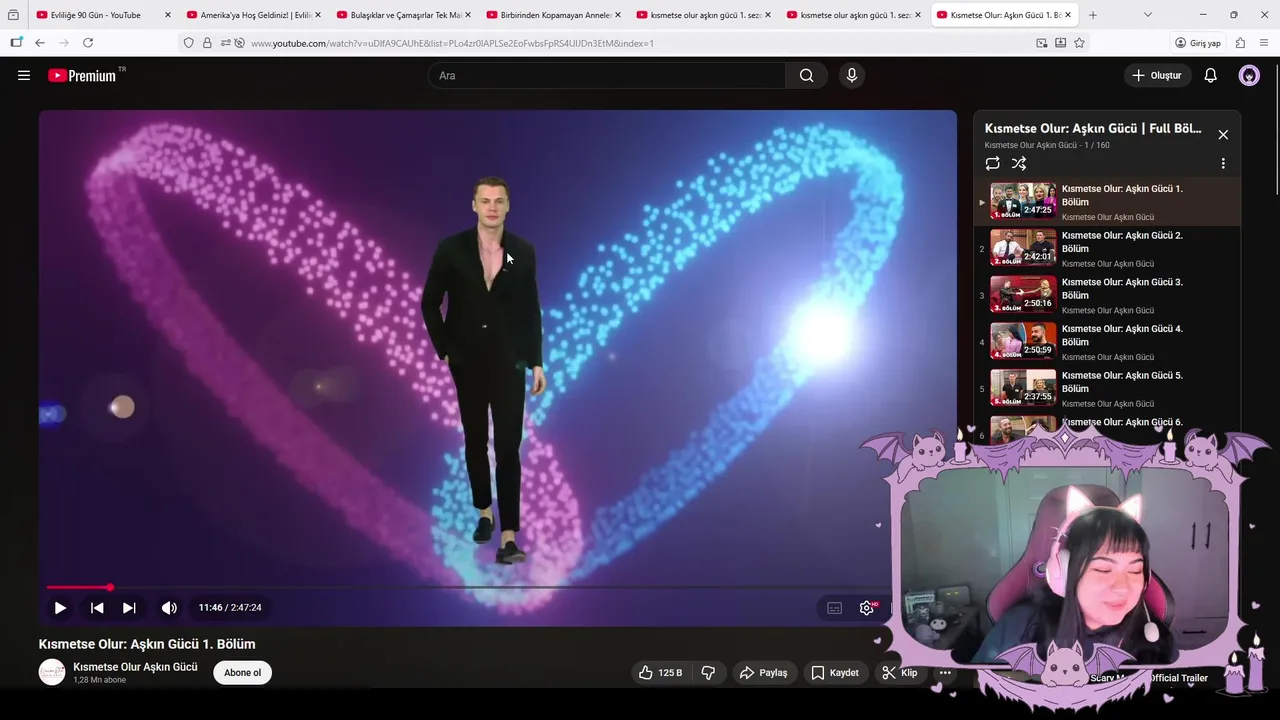The image size is (1280, 720).
Task: Open playlist options three-dot menu
Action: pyautogui.click(x=1223, y=163)
